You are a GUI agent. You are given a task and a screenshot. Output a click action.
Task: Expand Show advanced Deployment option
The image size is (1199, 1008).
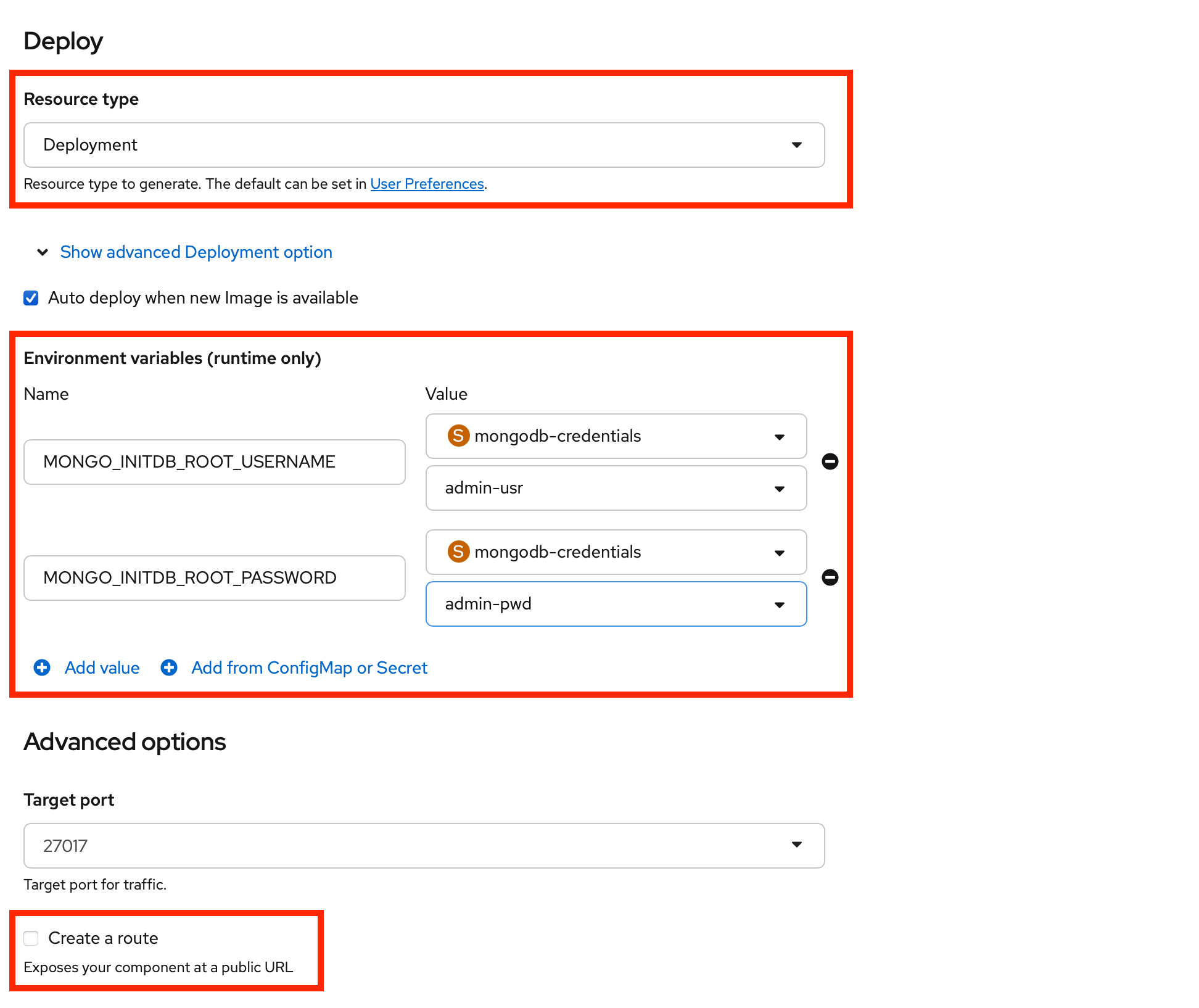pyautogui.click(x=196, y=252)
